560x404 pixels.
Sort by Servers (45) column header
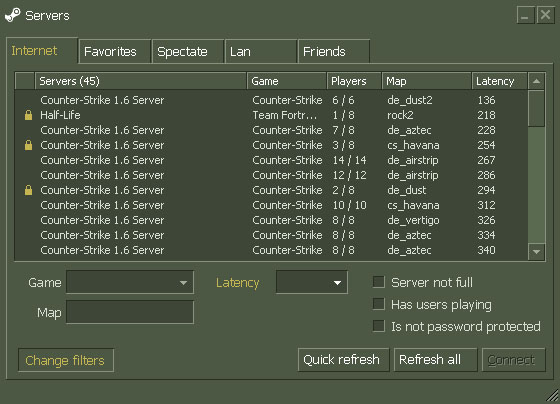(x=141, y=81)
